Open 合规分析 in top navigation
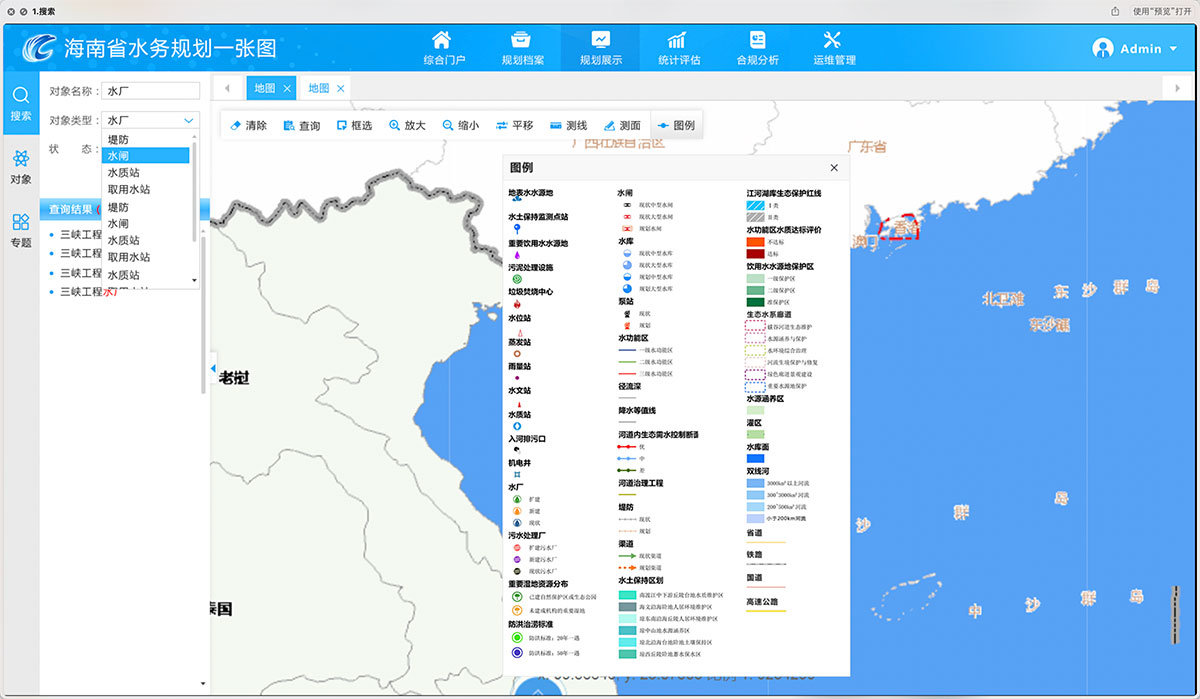Image resolution: width=1200 pixels, height=699 pixels. coord(757,48)
